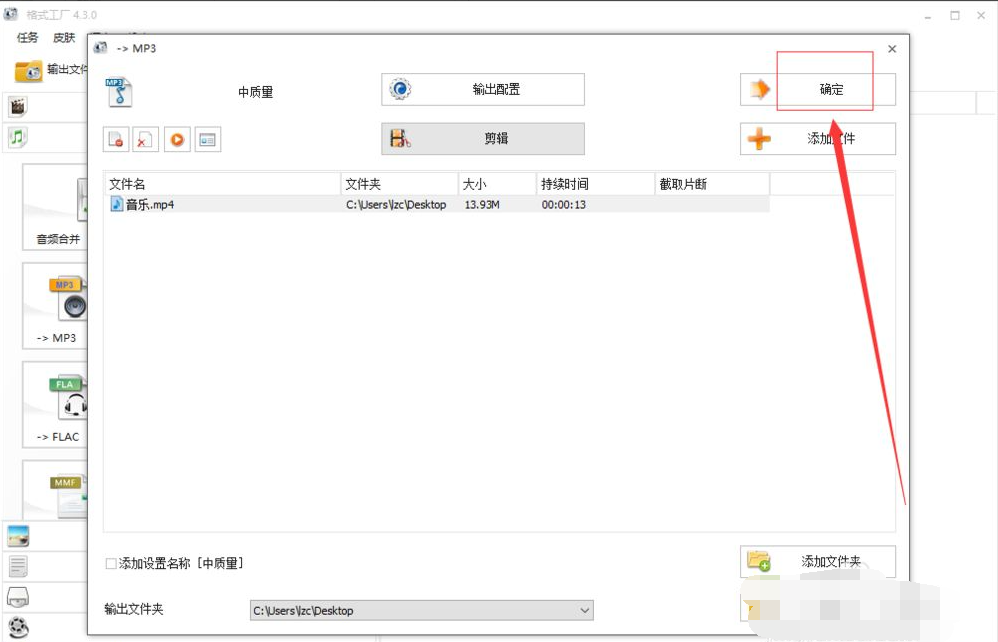Click the 文件夹 column header
Viewport: 998px width, 642px height.
click(400, 184)
